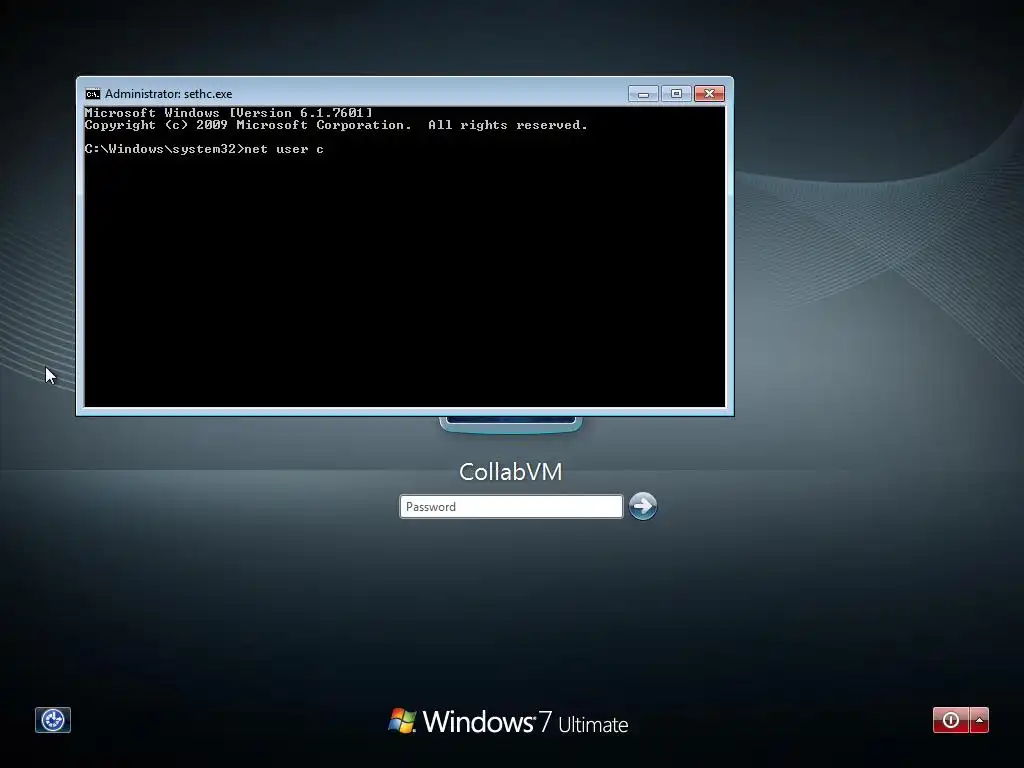Screen dimensions: 1024x768
Task: Click the Copyright 2009 Microsoft Corporation line
Action: point(336,125)
